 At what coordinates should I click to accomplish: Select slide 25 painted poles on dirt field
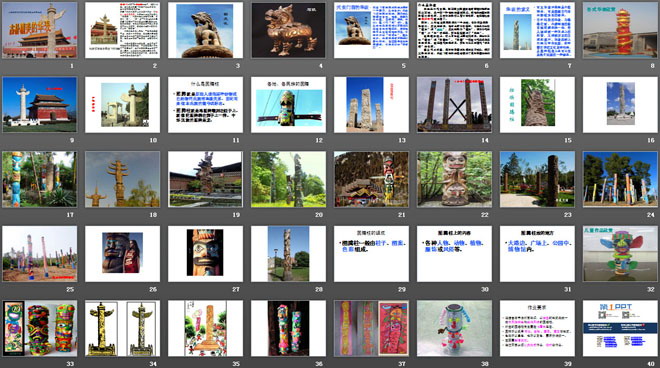click(x=40, y=253)
